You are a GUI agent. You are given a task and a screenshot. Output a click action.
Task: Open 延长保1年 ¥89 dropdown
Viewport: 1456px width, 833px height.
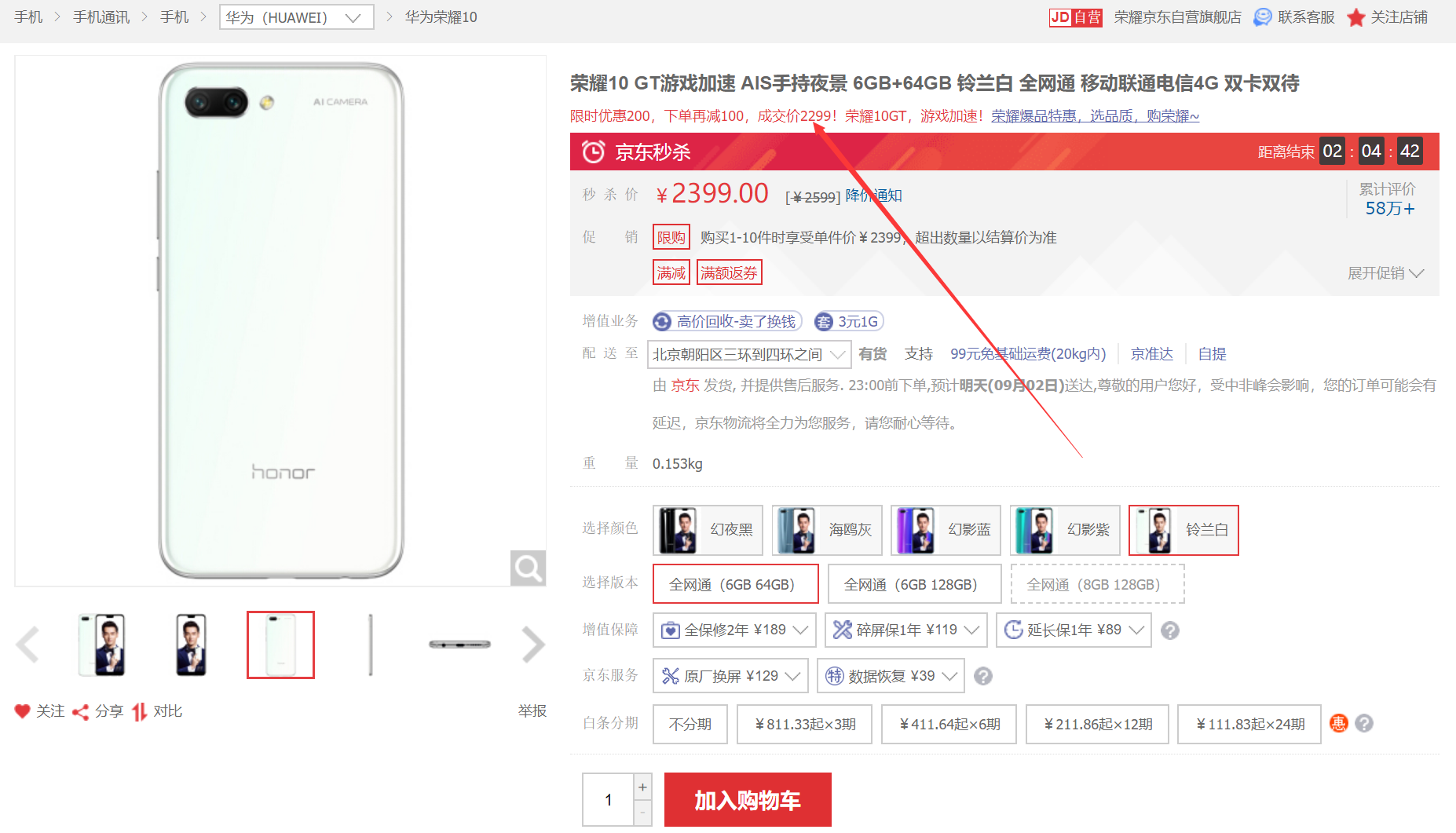1074,630
